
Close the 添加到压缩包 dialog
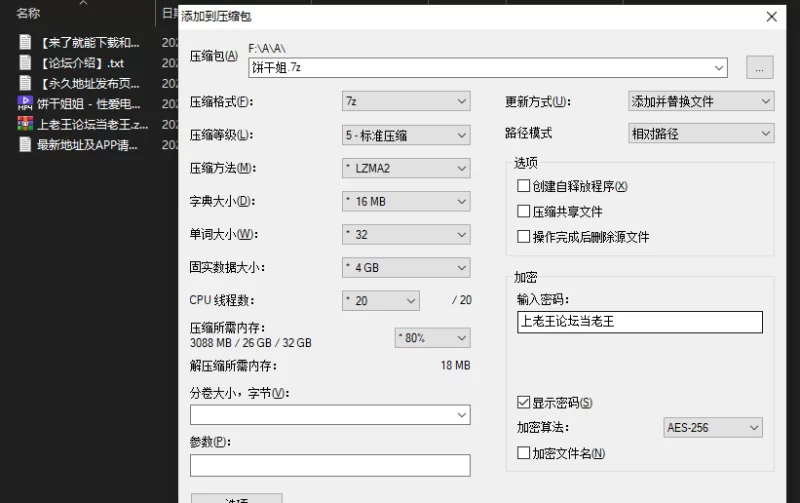coord(771,17)
